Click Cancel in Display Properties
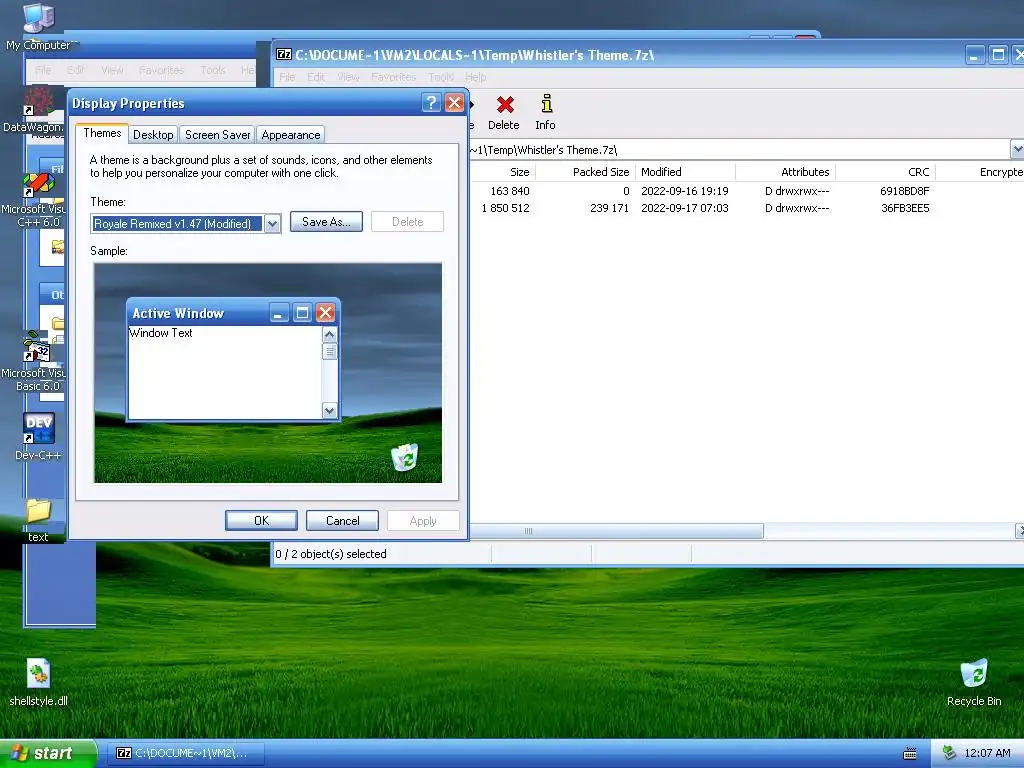The width and height of the screenshot is (1024, 768). (342, 520)
